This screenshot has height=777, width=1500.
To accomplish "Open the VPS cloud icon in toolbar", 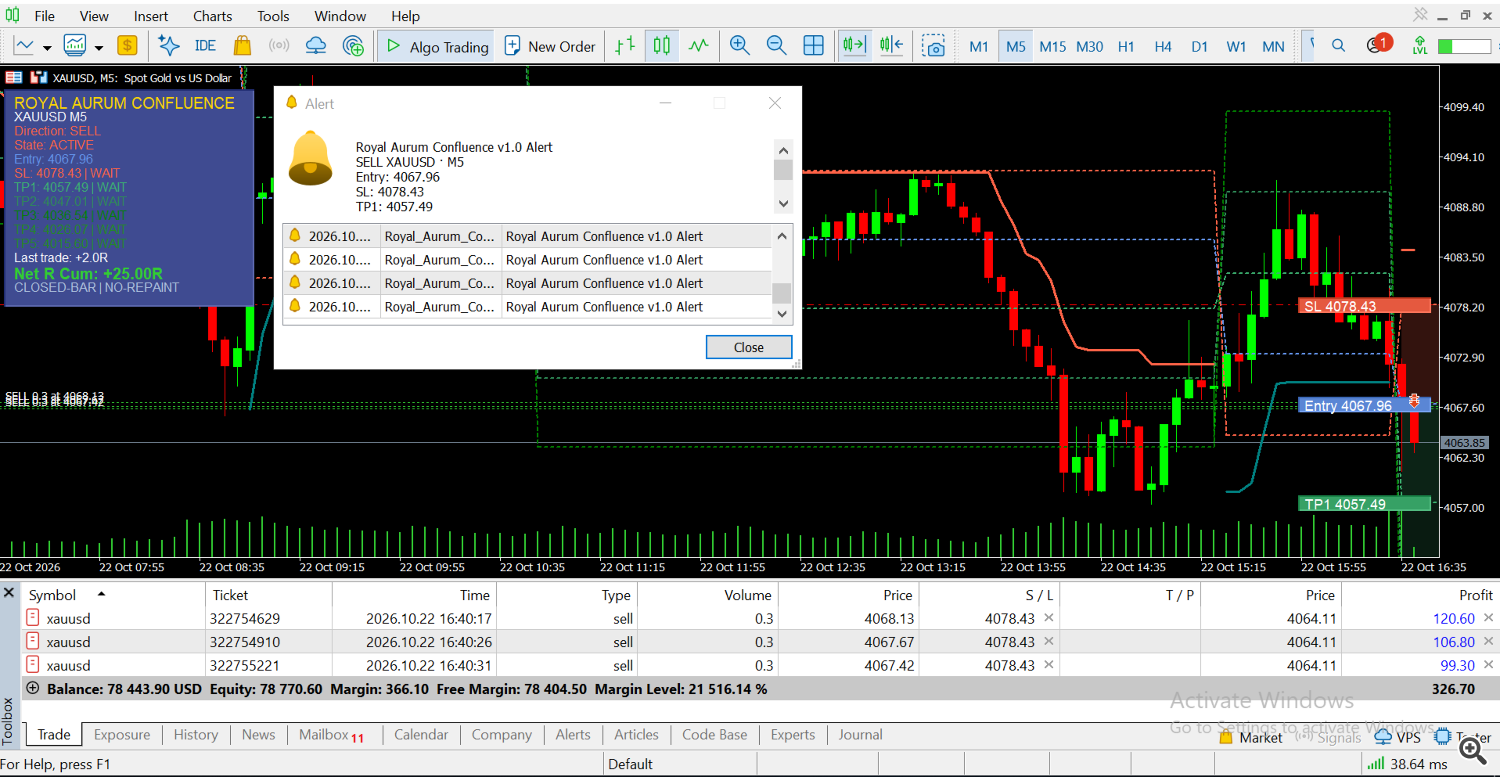I will pos(316,46).
